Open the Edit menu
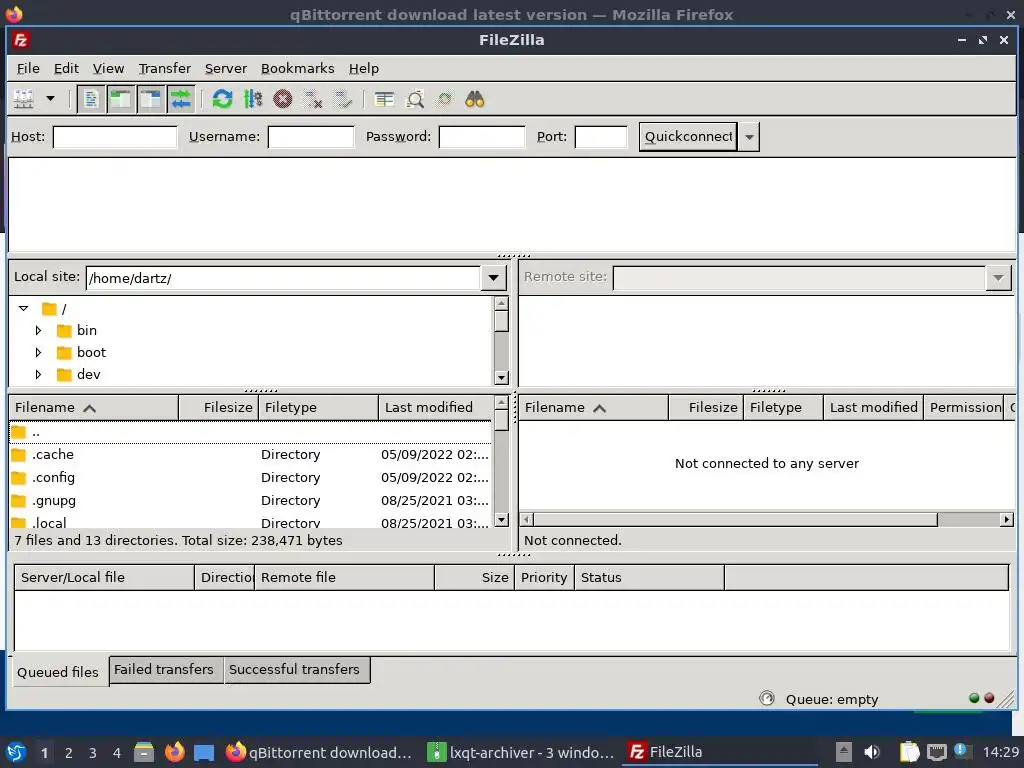 point(66,69)
